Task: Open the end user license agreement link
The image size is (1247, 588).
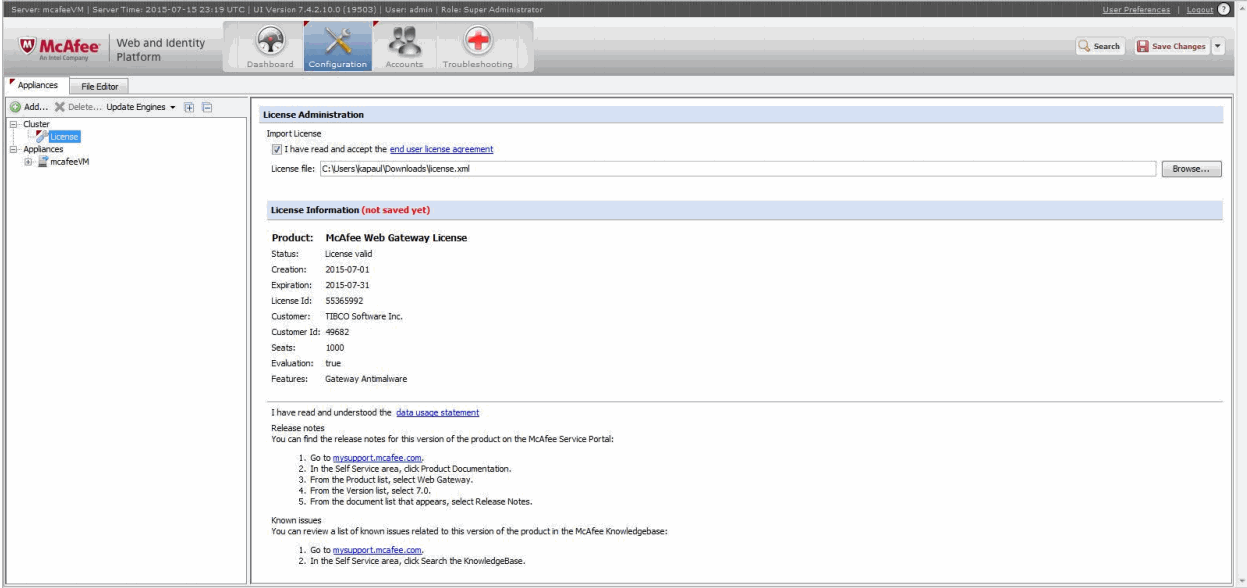Action: point(441,149)
